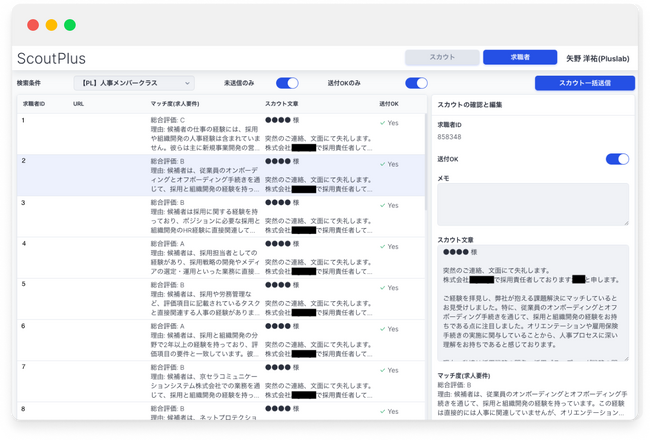Select the 求職者 tab

coord(519,58)
